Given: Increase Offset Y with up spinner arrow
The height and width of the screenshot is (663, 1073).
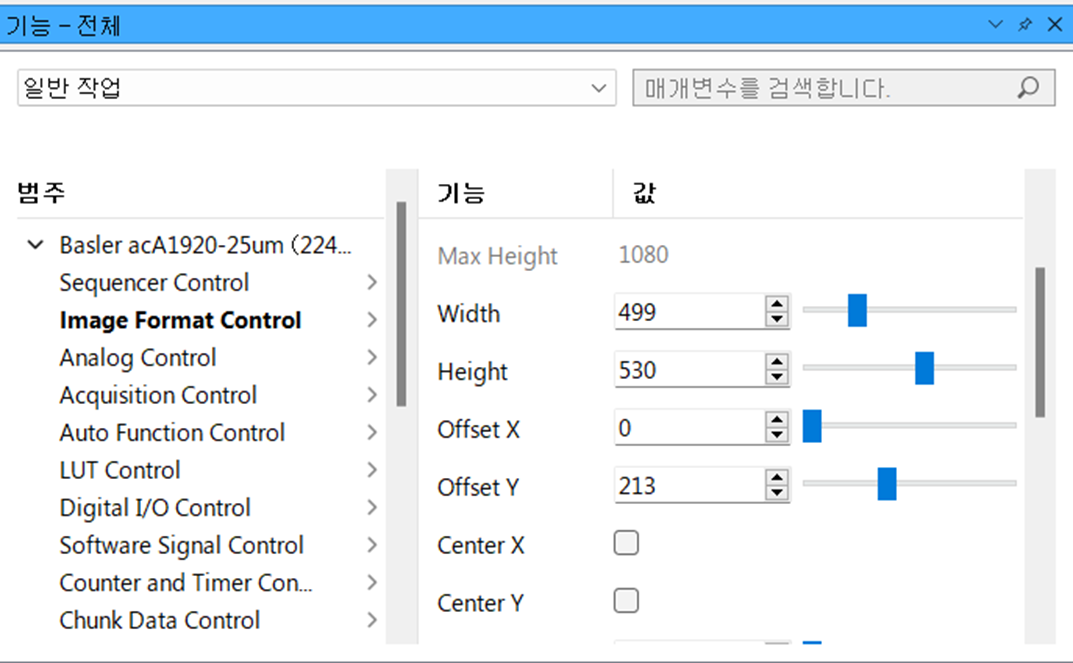Looking at the screenshot, I should 776,479.
